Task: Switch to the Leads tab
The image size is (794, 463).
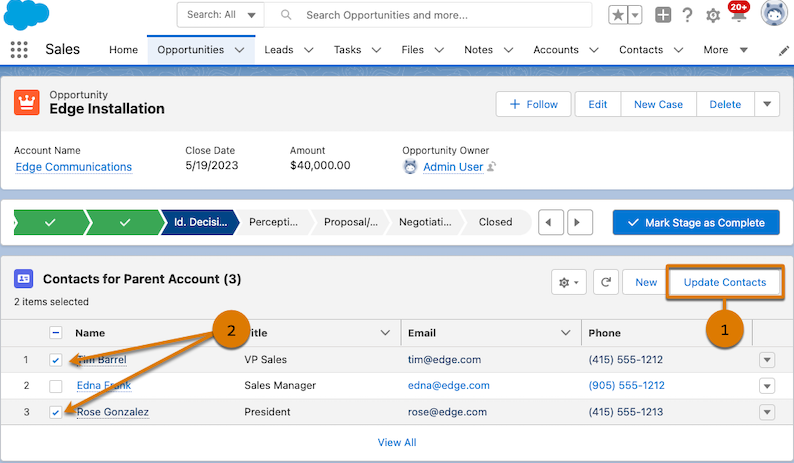Action: (x=279, y=50)
